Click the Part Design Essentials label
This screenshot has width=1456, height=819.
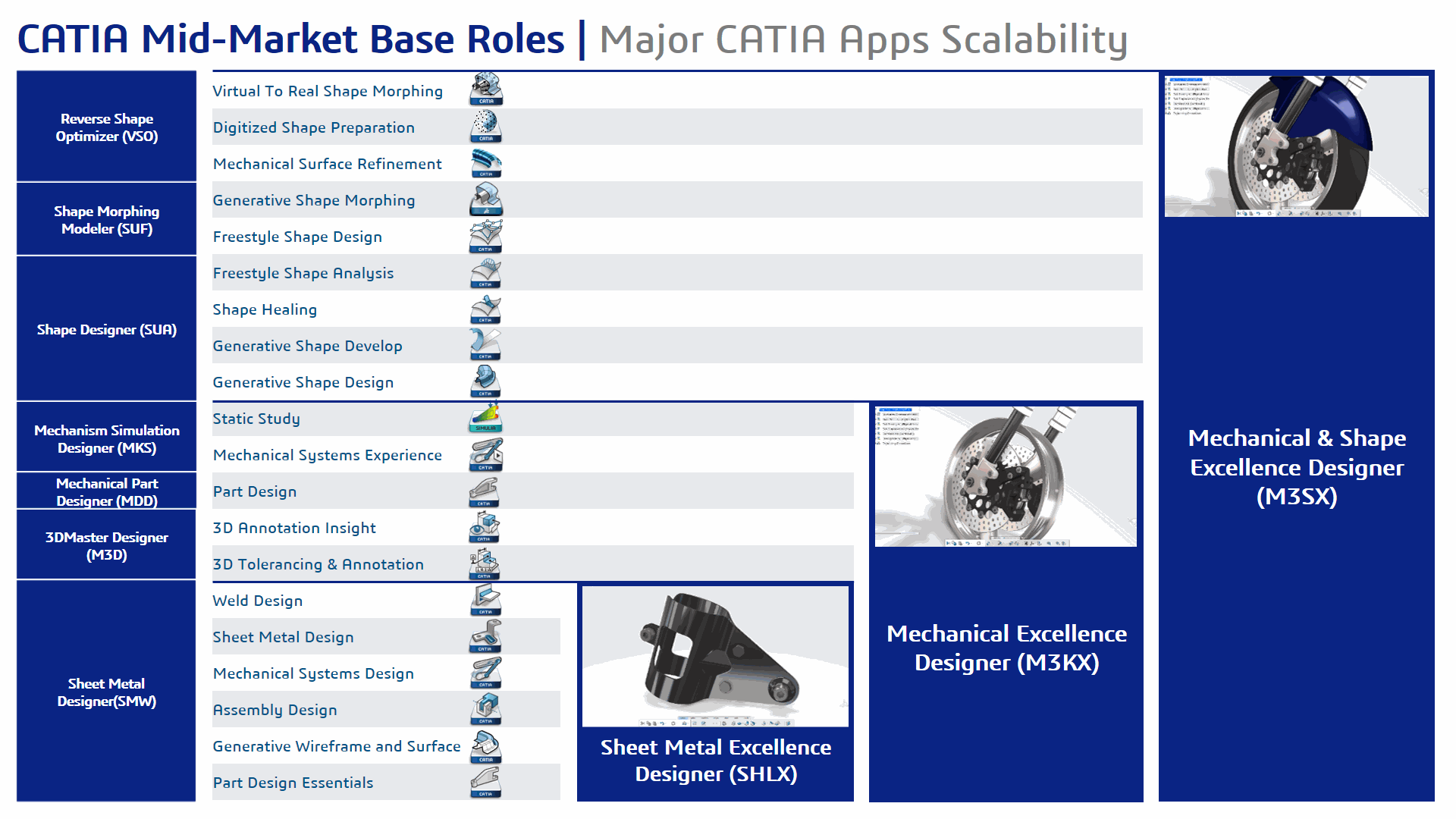293,783
